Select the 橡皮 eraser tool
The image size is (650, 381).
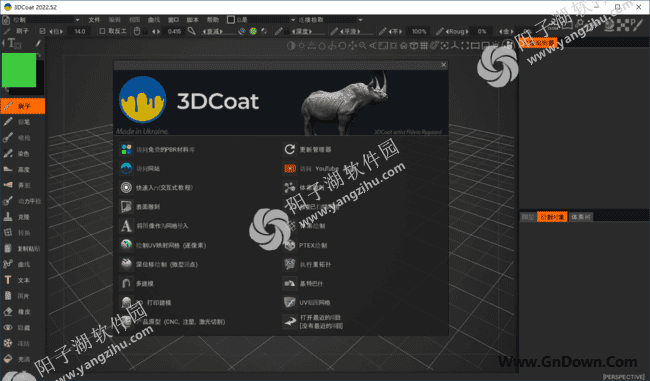[x=23, y=312]
